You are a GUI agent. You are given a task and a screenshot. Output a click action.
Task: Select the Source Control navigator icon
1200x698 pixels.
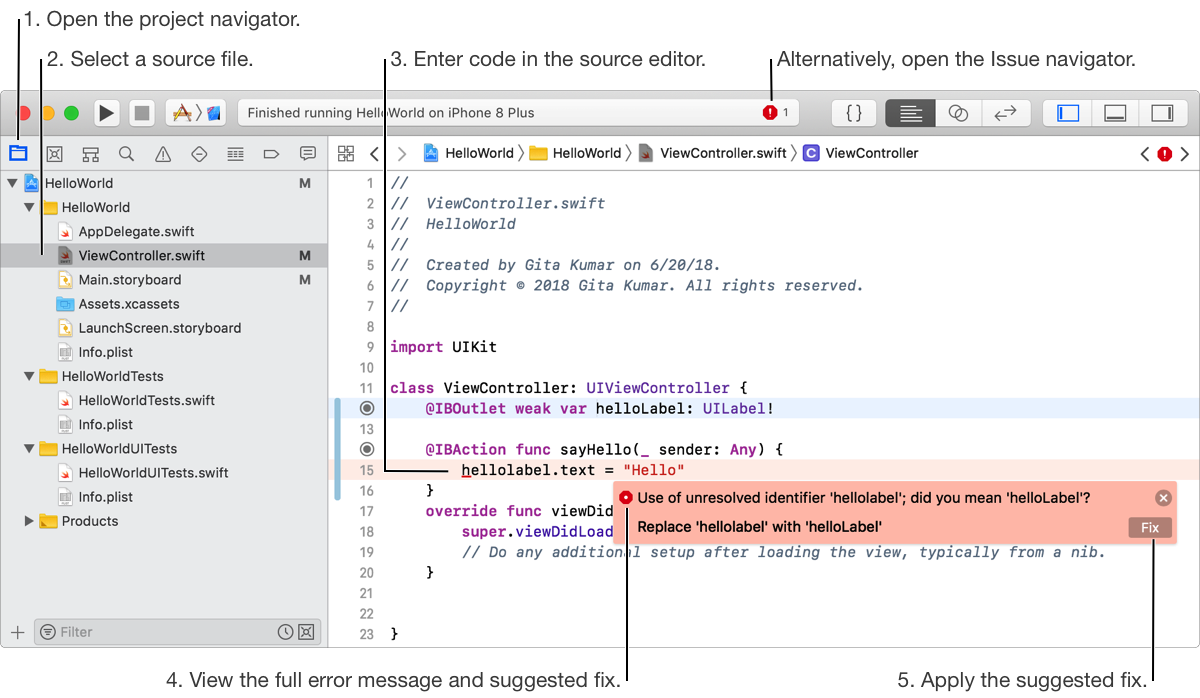pos(54,154)
